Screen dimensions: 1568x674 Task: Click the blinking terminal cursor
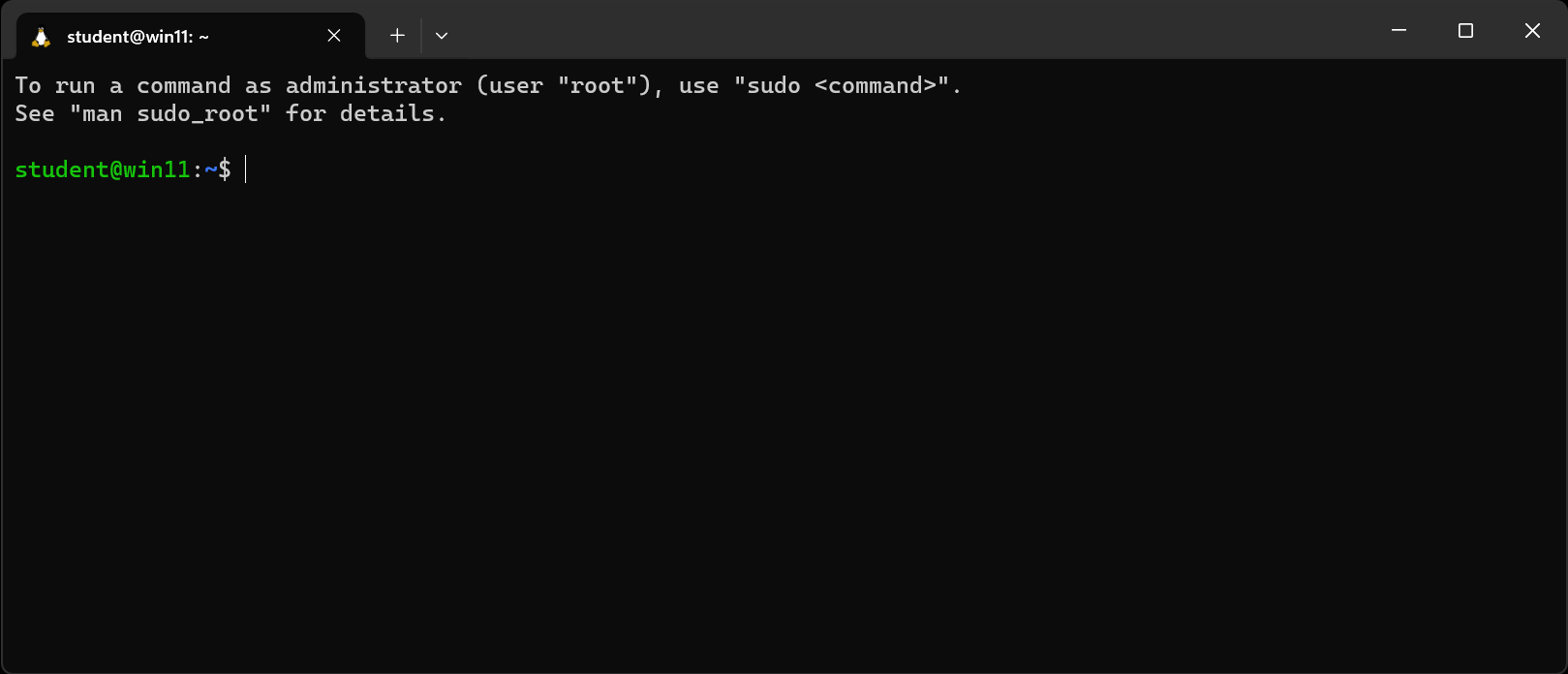point(245,169)
